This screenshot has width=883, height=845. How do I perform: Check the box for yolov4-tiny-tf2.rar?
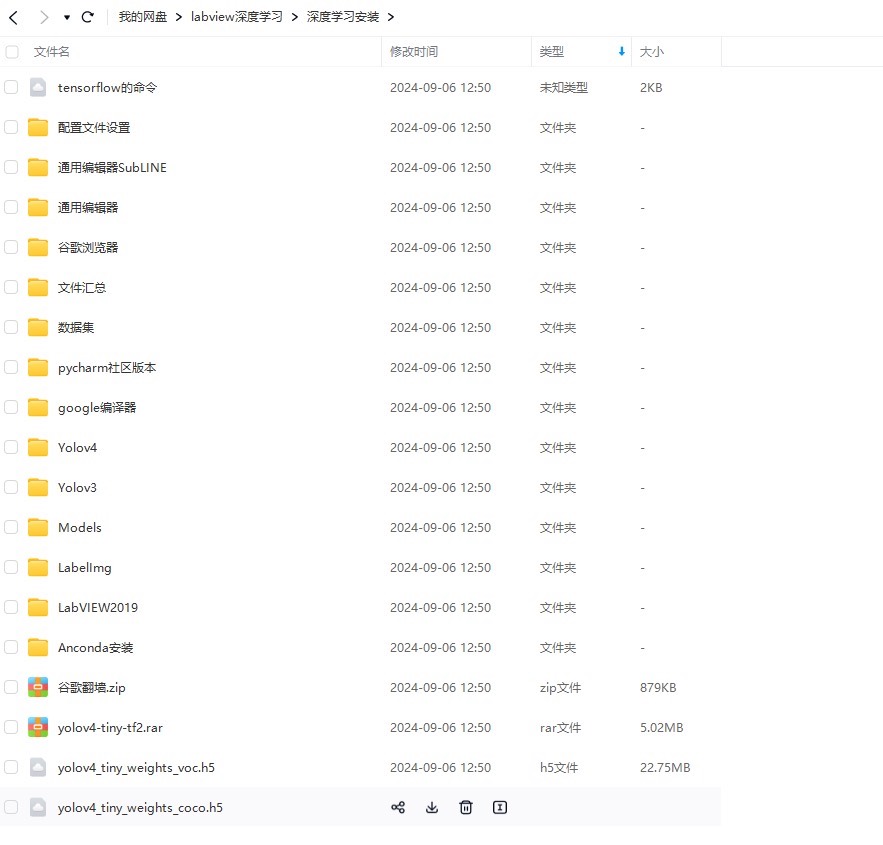click(x=11, y=727)
